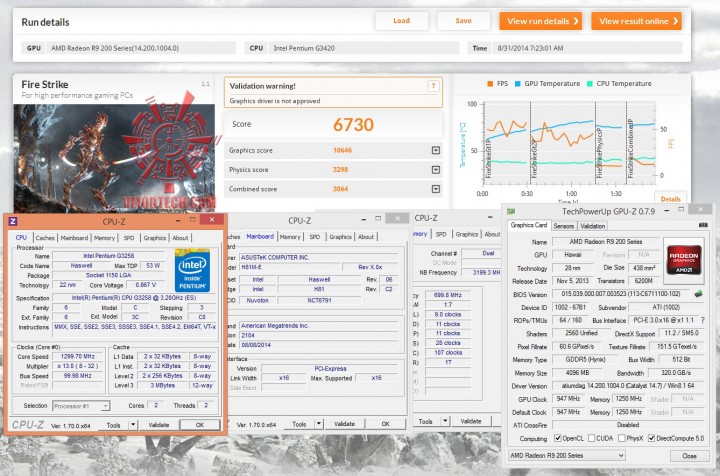
Task: Click the Bus Interface question mark in GPU-Z
Action: coord(703,320)
